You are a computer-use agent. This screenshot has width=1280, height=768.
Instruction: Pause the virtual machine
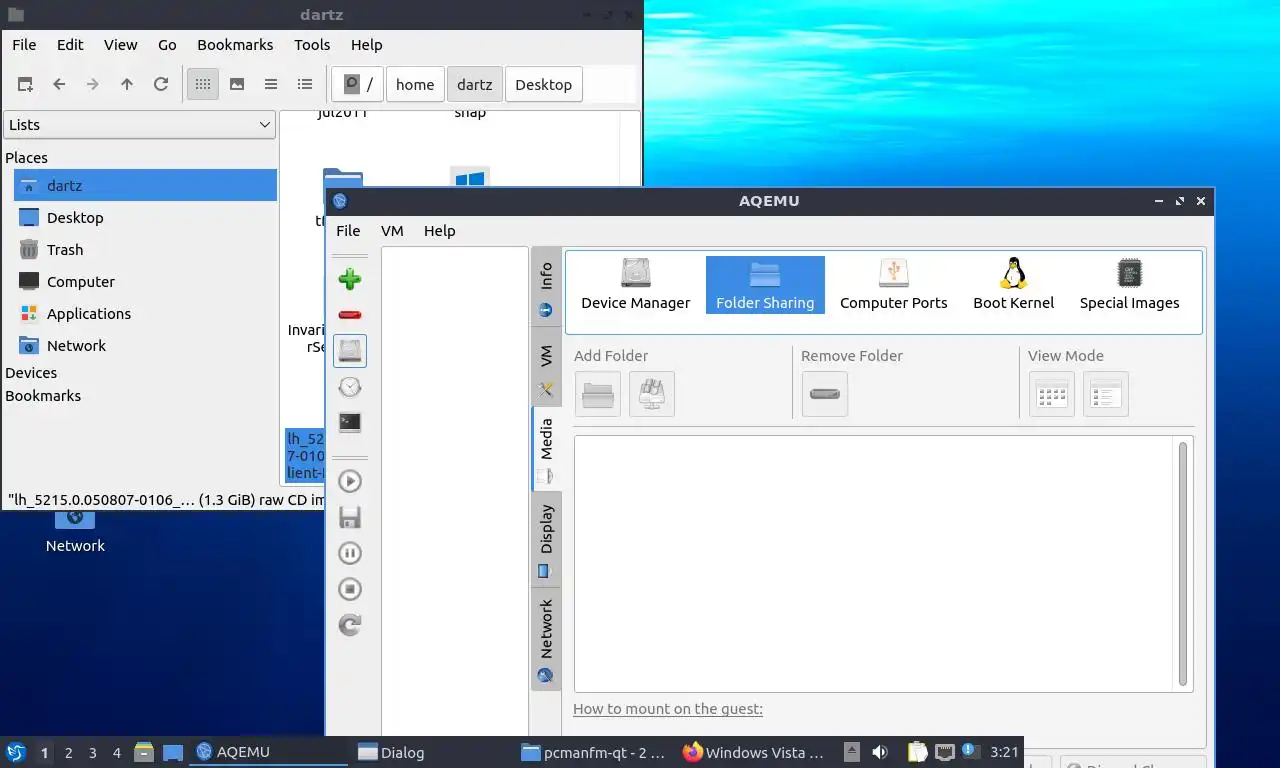click(350, 553)
